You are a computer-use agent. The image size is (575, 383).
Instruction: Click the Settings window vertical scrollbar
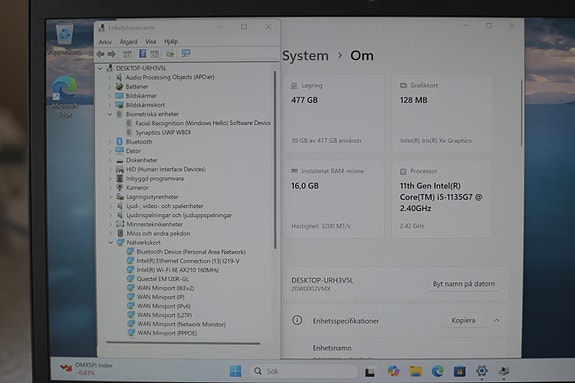(521, 113)
